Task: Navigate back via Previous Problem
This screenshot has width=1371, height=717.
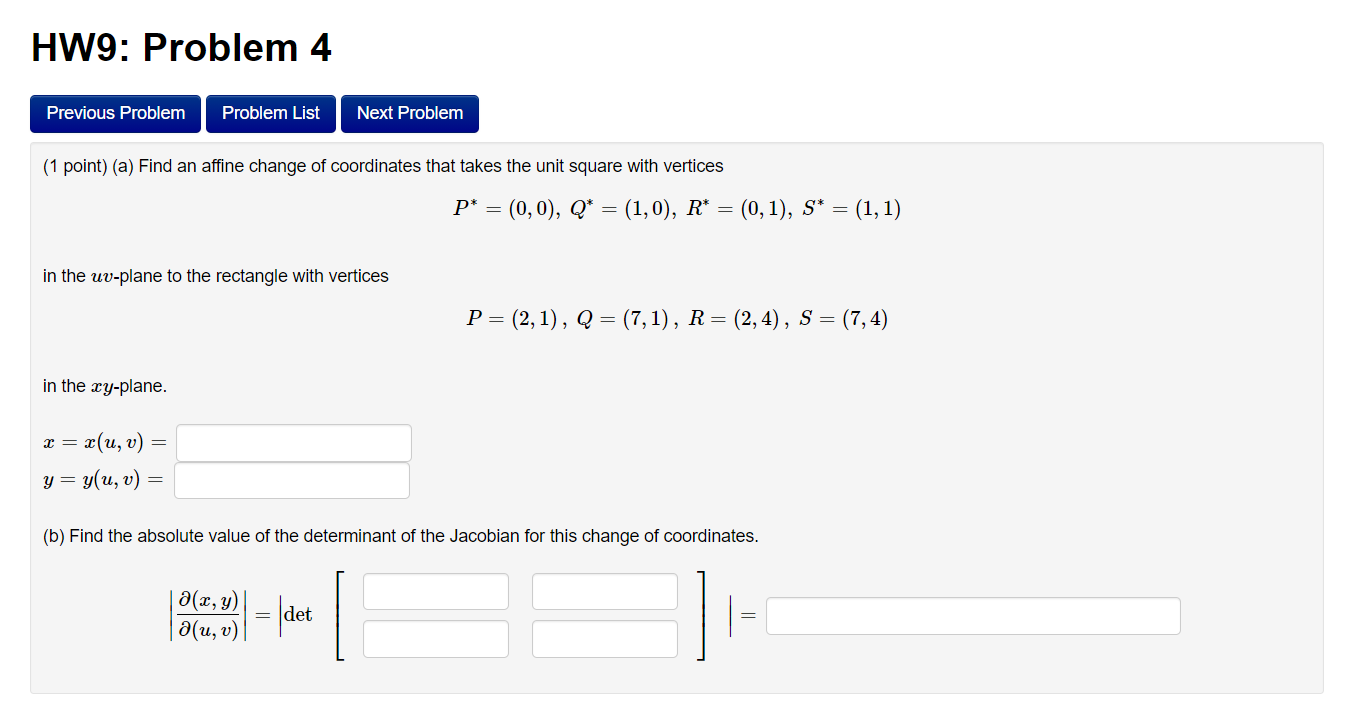Action: [x=114, y=113]
